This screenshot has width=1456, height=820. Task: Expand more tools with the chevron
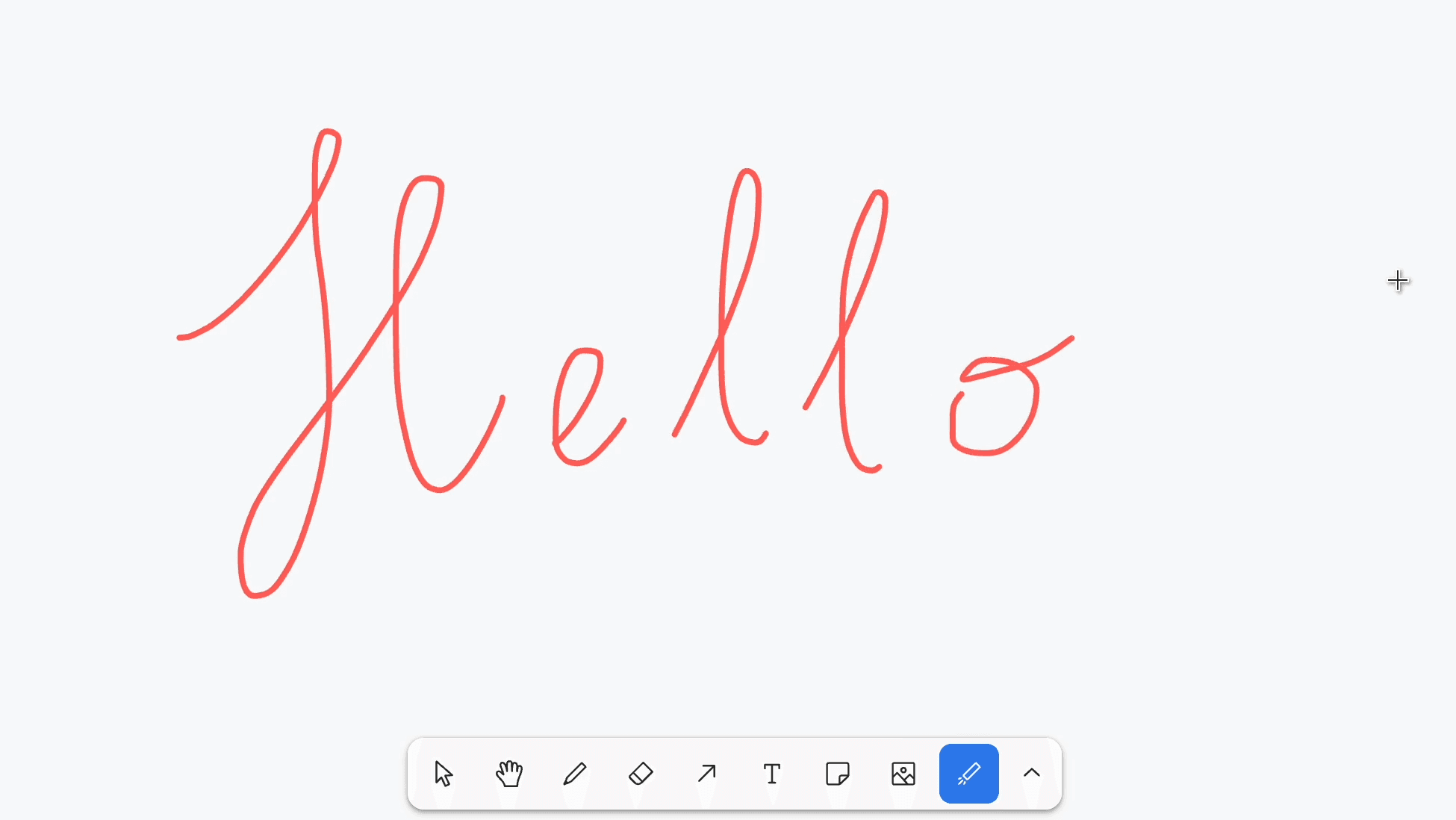[1032, 774]
